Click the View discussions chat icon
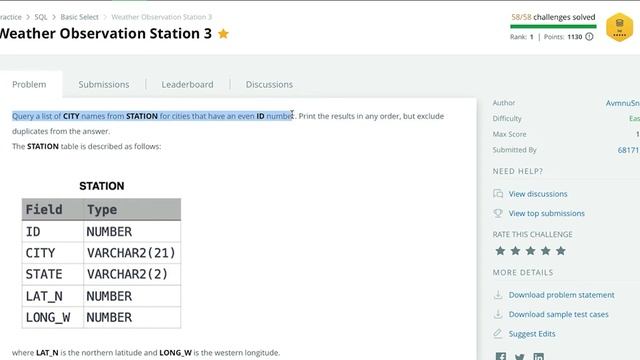This screenshot has height=360, width=640. pos(498,193)
